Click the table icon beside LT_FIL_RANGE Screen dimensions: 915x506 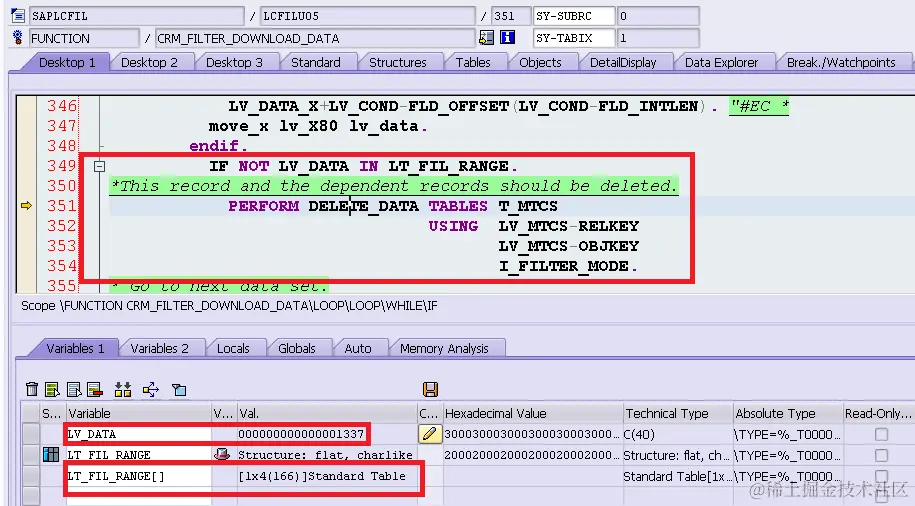(x=51, y=455)
